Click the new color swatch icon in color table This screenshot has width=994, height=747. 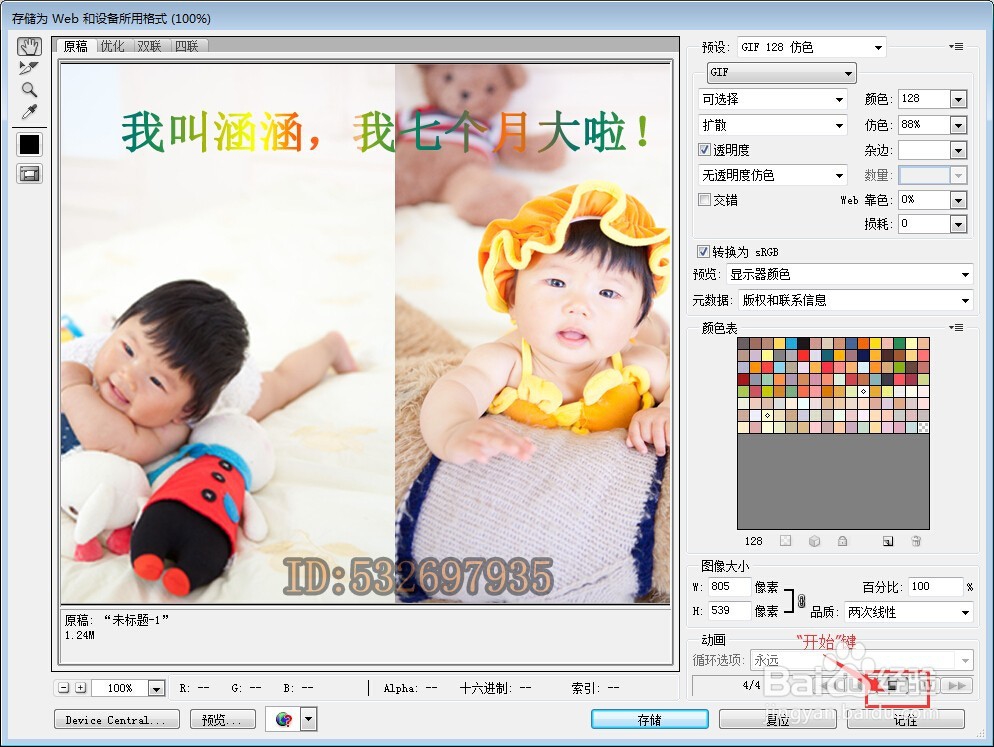pos(888,542)
